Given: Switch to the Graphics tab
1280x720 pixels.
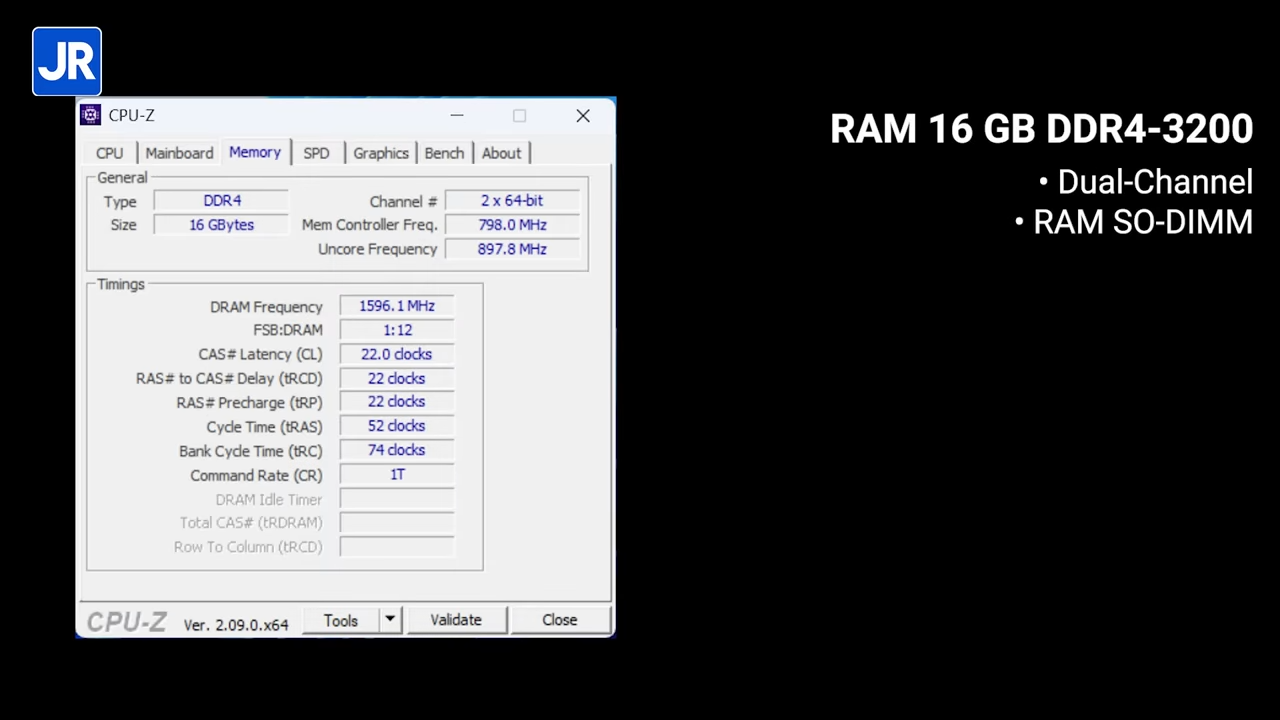Looking at the screenshot, I should (x=381, y=153).
